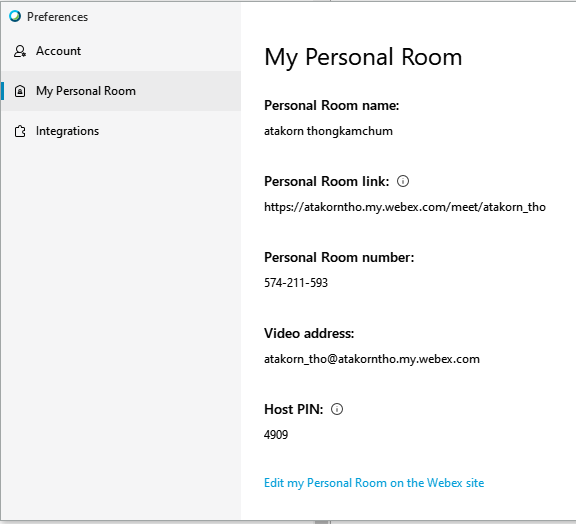Click the Integrations puzzle piece icon
The width and height of the screenshot is (576, 524).
20,131
